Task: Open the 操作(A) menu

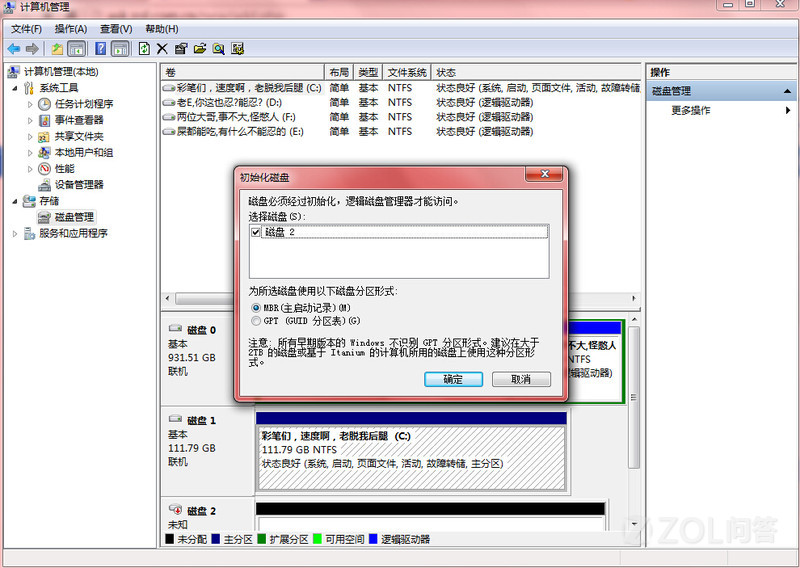Action: [70, 29]
